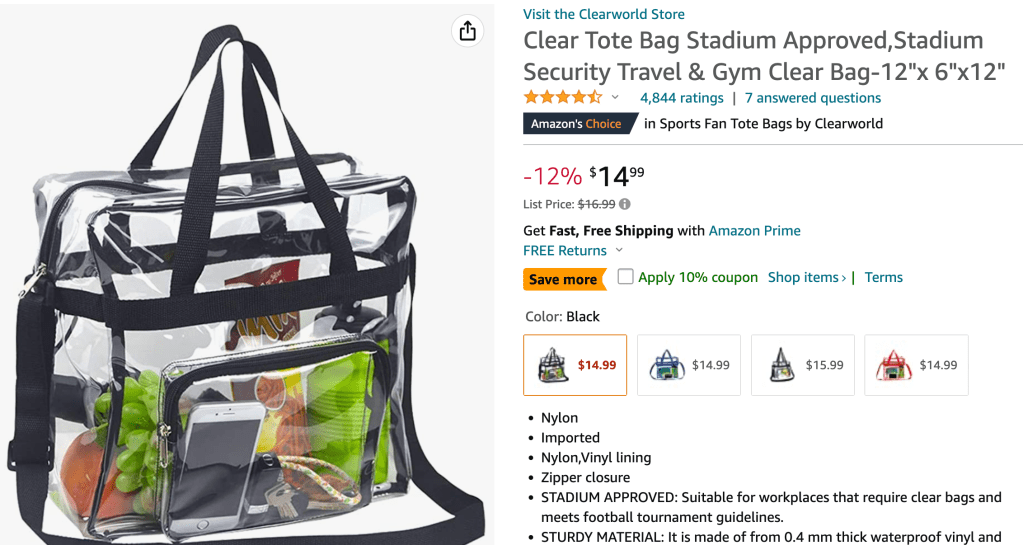Viewport: 1023px width, 545px height.
Task: Click the star rating icons
Action: click(562, 98)
